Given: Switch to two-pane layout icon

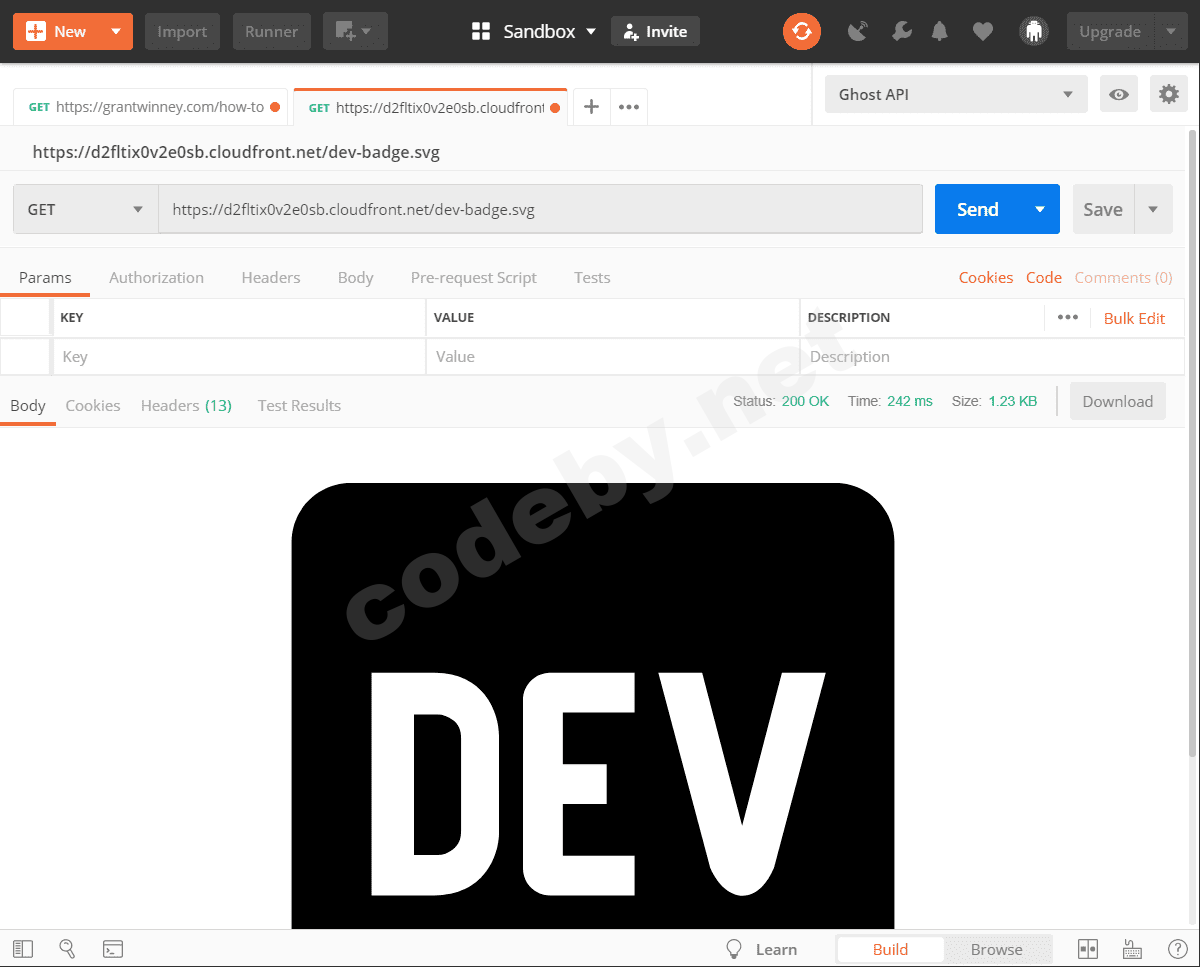Looking at the screenshot, I should [x=1087, y=949].
